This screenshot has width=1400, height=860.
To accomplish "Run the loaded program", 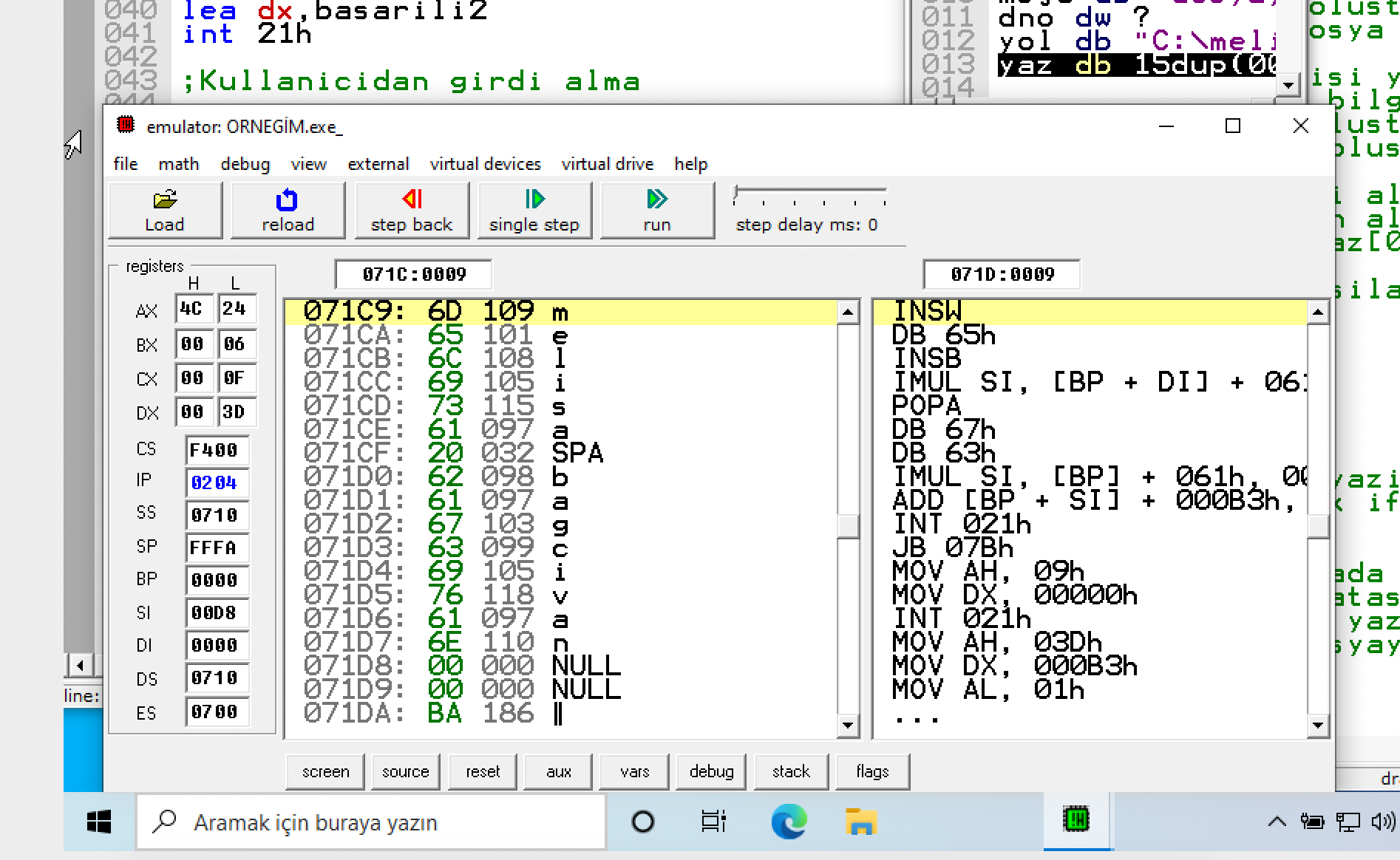I will pyautogui.click(x=656, y=210).
